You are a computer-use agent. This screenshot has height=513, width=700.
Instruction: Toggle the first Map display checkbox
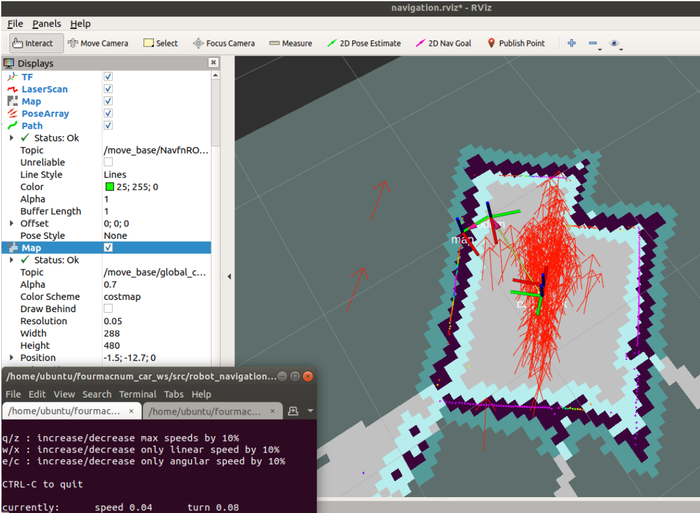(108, 101)
